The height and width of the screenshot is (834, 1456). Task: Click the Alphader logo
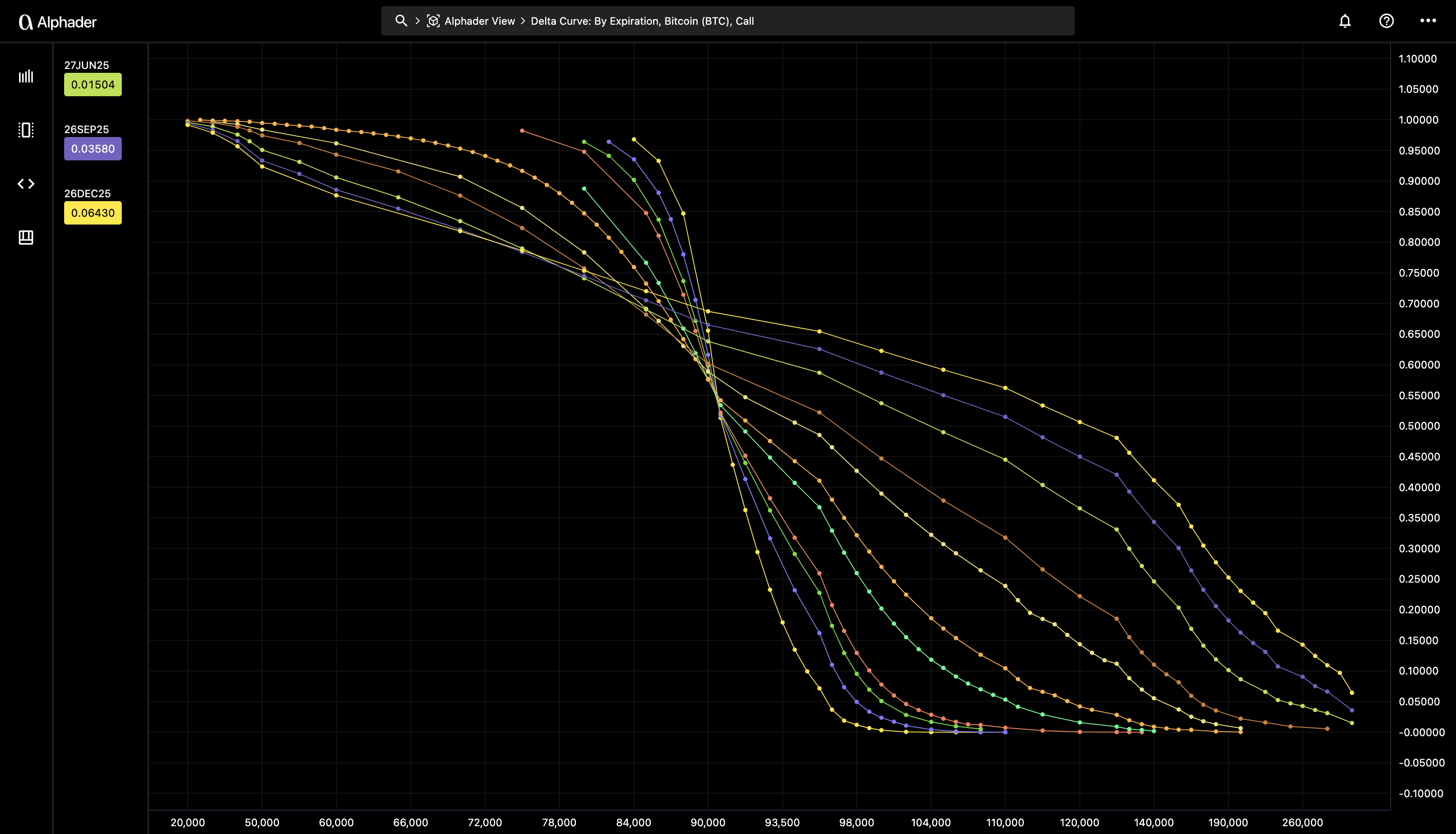coord(58,22)
